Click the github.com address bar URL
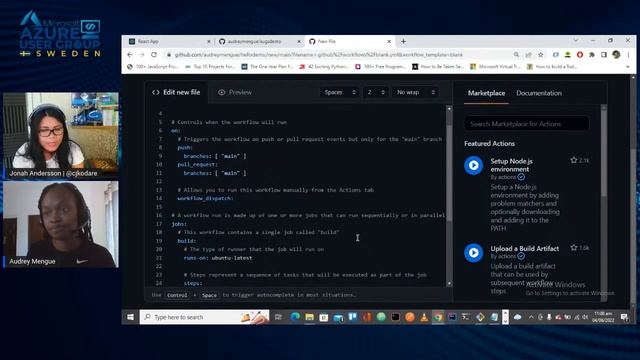 pyautogui.click(x=318, y=55)
